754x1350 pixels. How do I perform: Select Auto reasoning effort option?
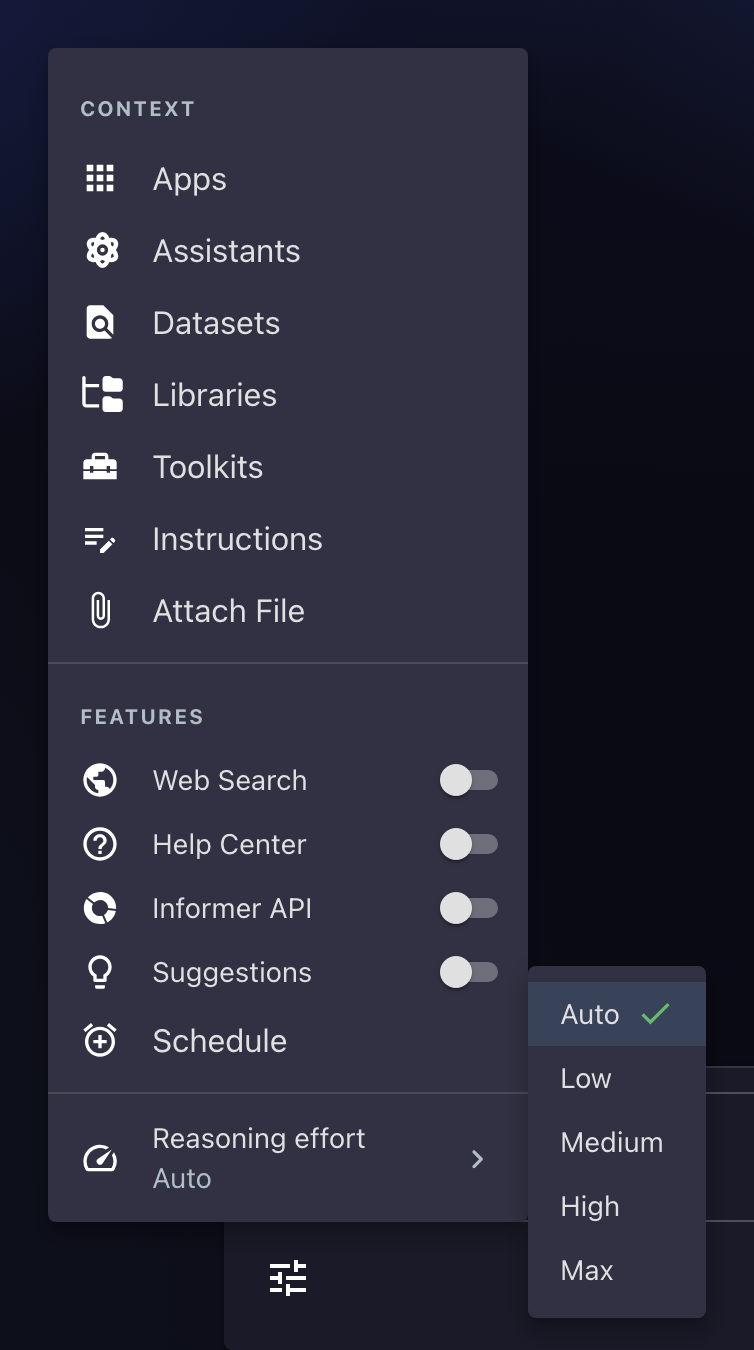coord(617,1014)
